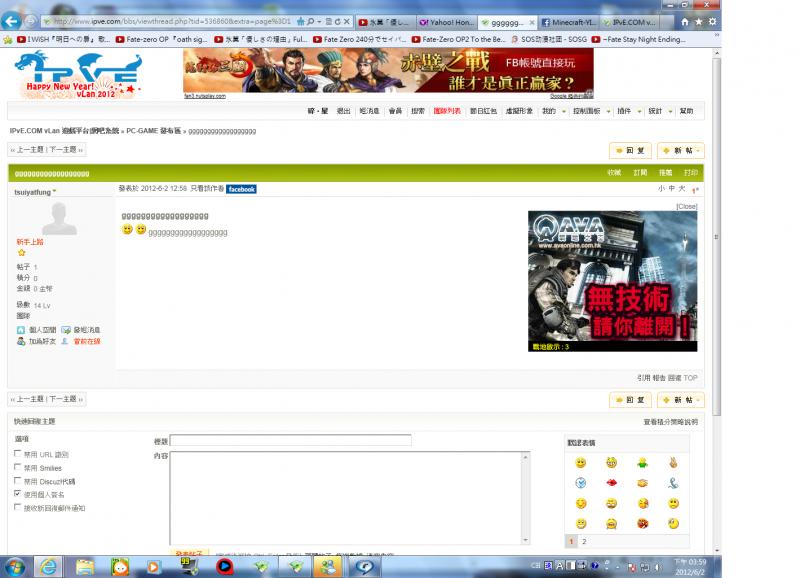Close the AVA ad via [Close]
800x578 pixels.
687,207
